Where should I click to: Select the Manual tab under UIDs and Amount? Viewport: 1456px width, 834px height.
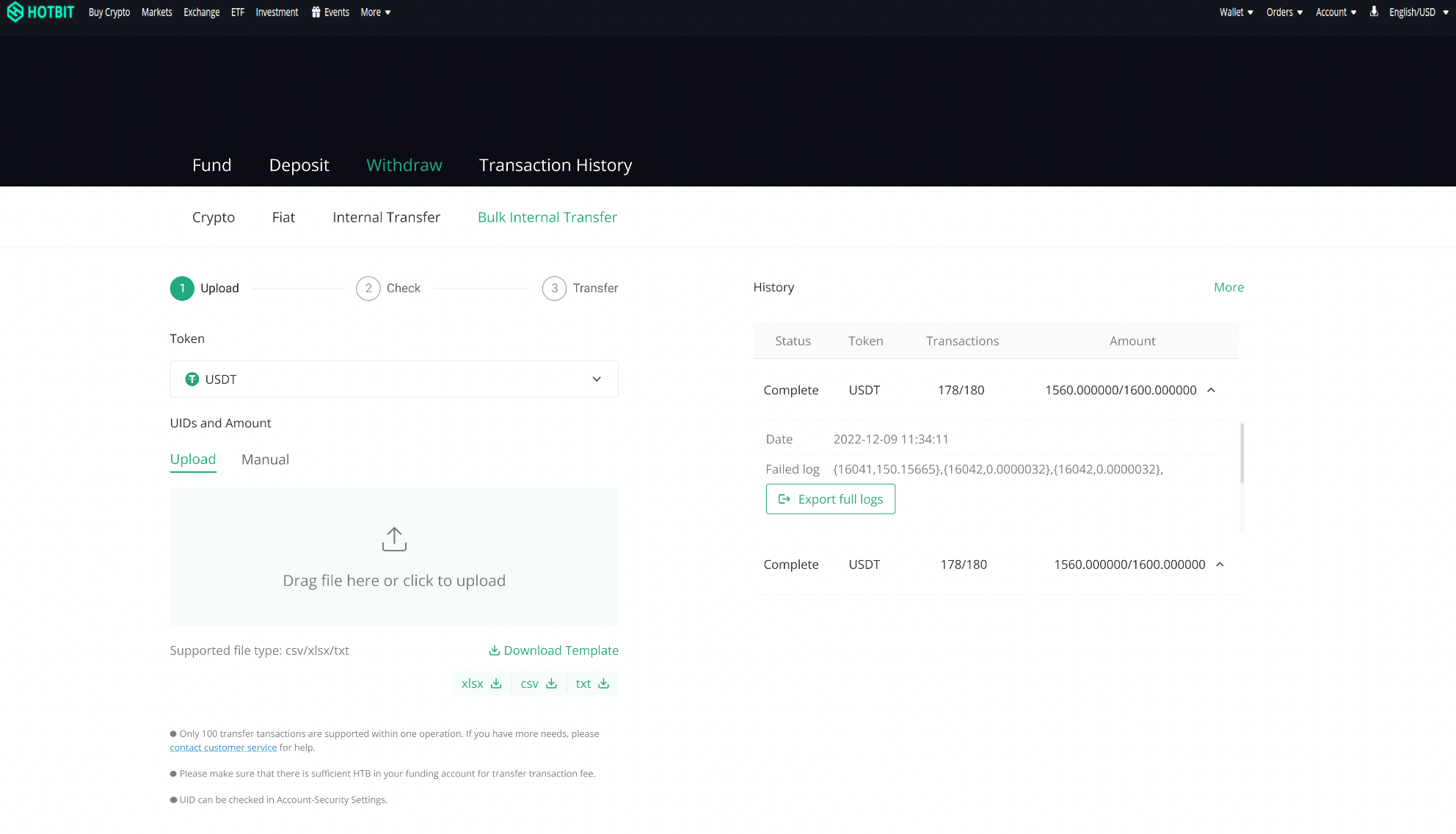pyautogui.click(x=265, y=459)
